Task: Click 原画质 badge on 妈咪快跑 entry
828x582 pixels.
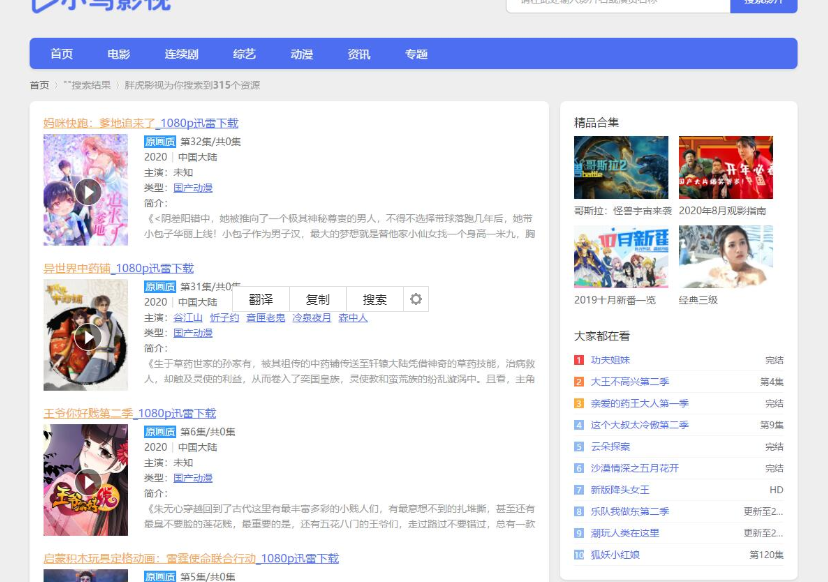Action: coord(159,142)
